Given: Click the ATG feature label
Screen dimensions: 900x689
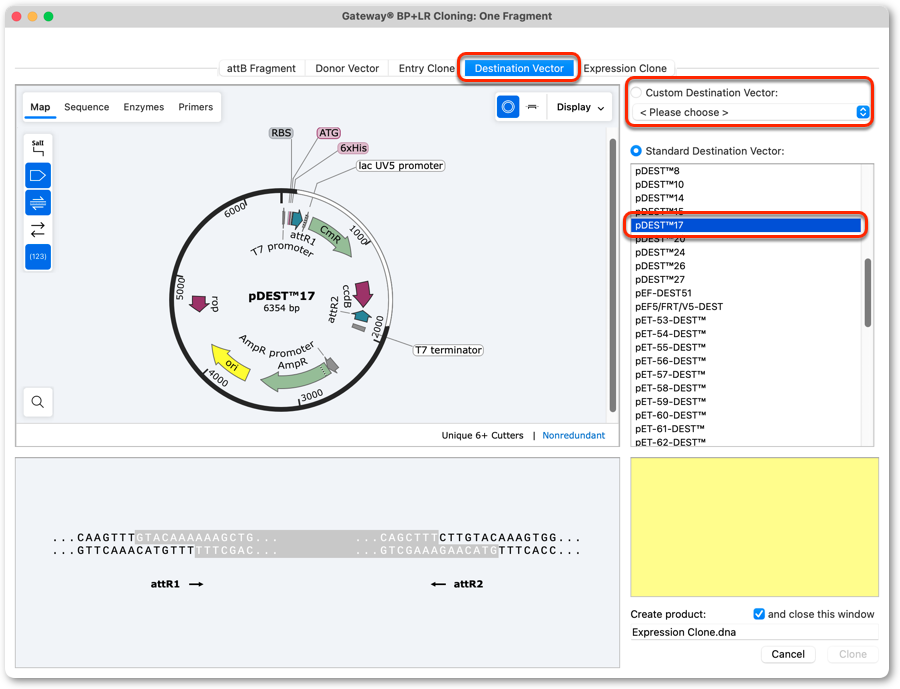Looking at the screenshot, I should [x=329, y=133].
